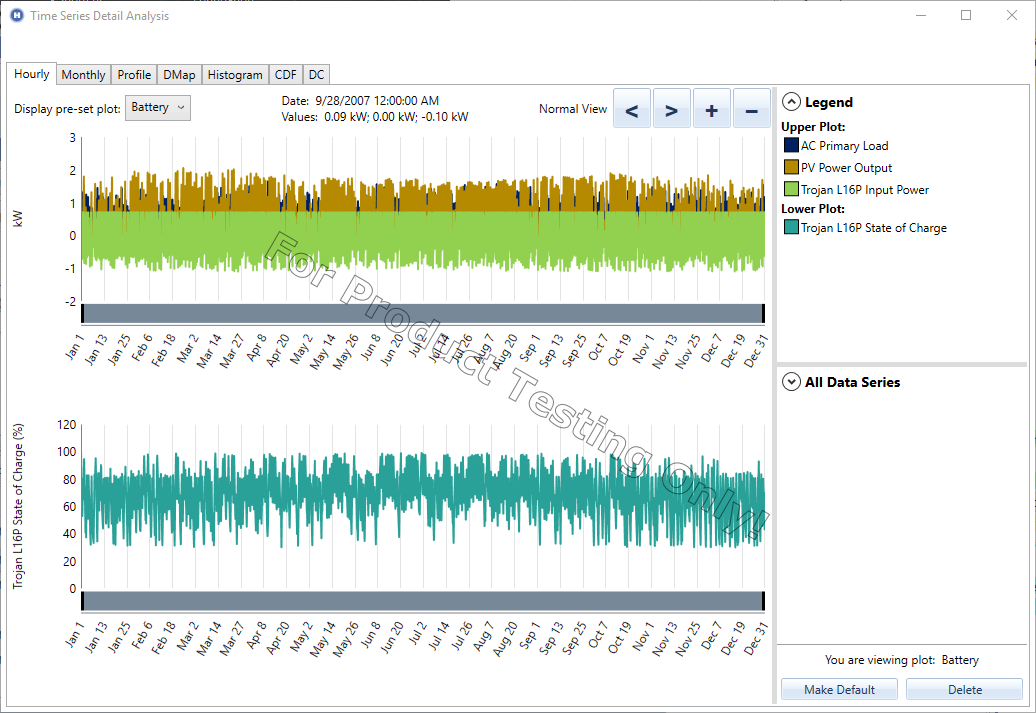Expand the All Data Series section
Screen dimensions: 1036x713
[x=791, y=382]
